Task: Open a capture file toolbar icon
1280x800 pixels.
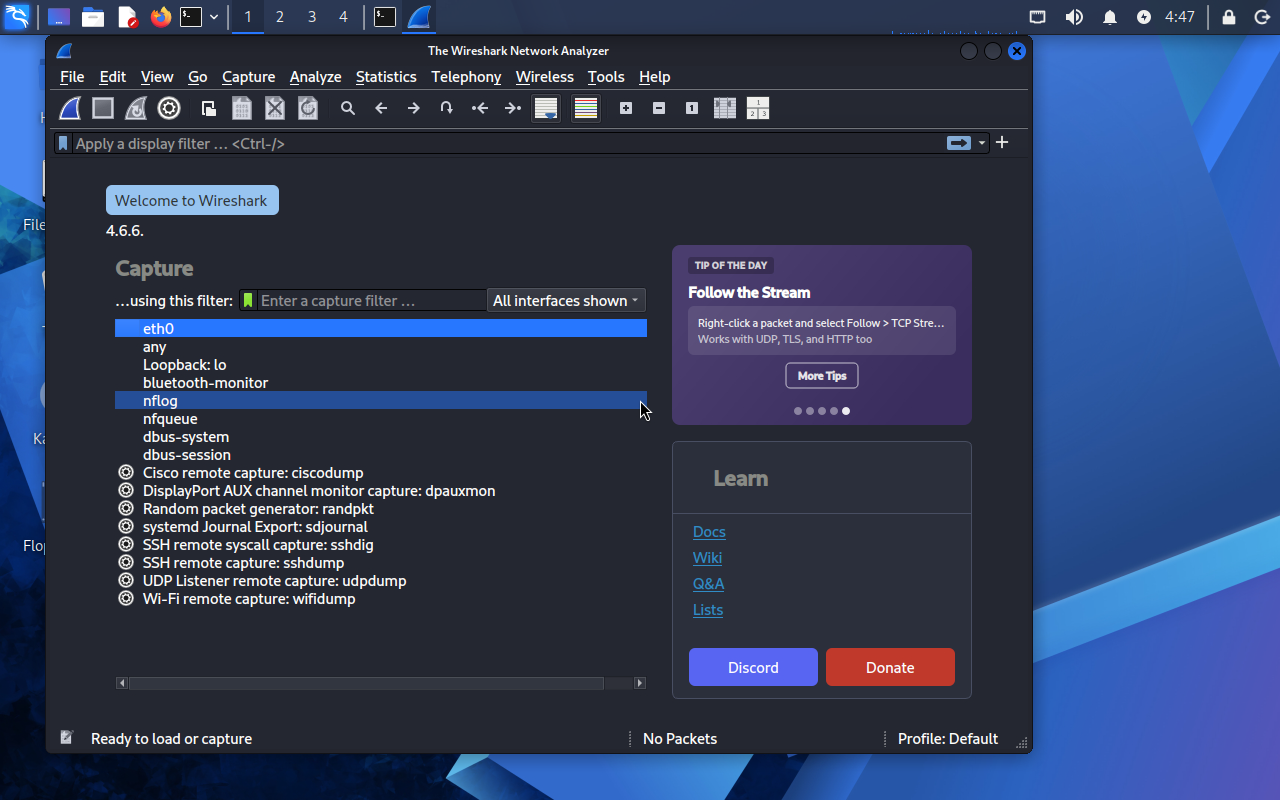Action: pyautogui.click(x=209, y=108)
